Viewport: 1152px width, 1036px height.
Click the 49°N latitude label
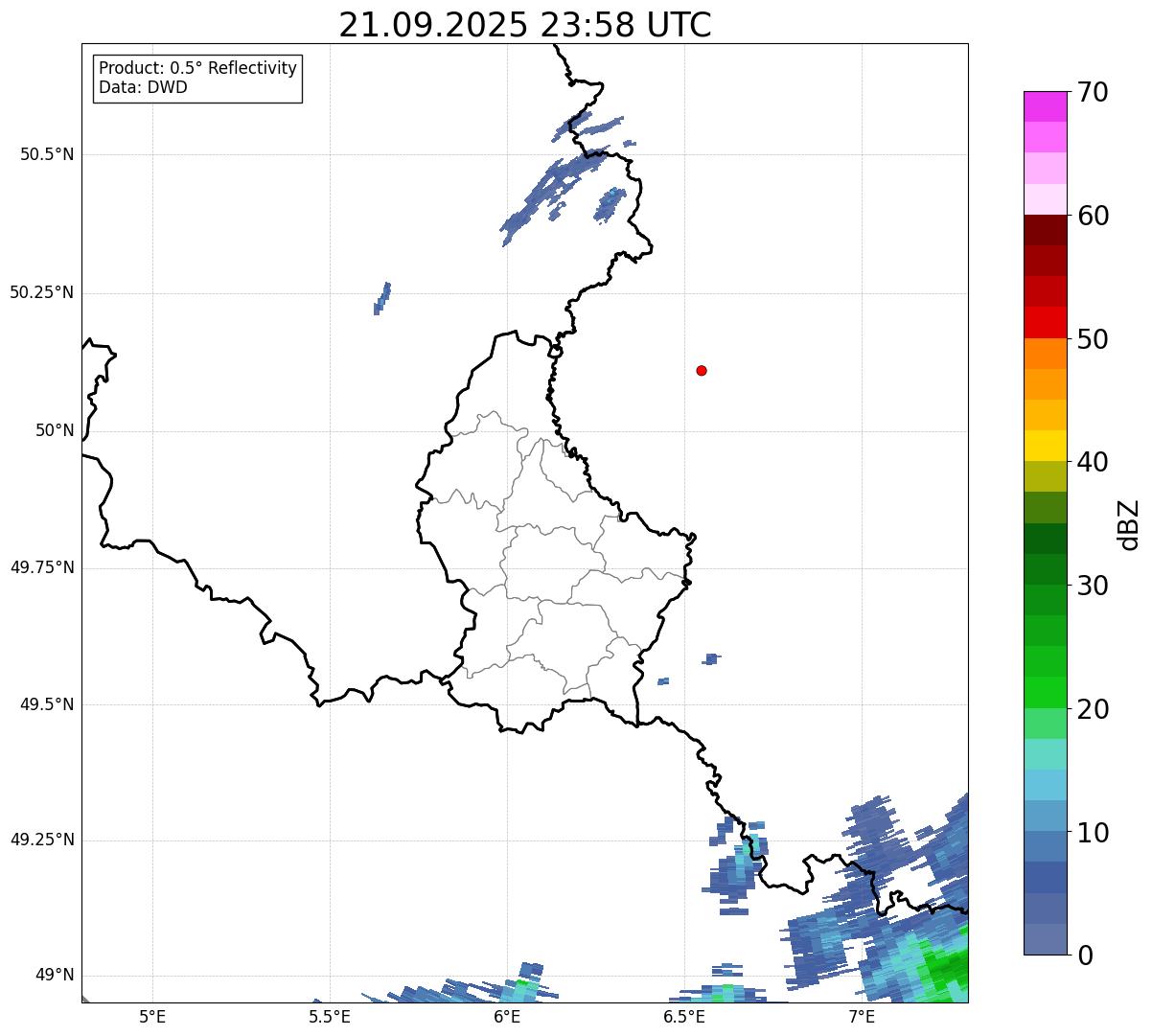tap(55, 976)
